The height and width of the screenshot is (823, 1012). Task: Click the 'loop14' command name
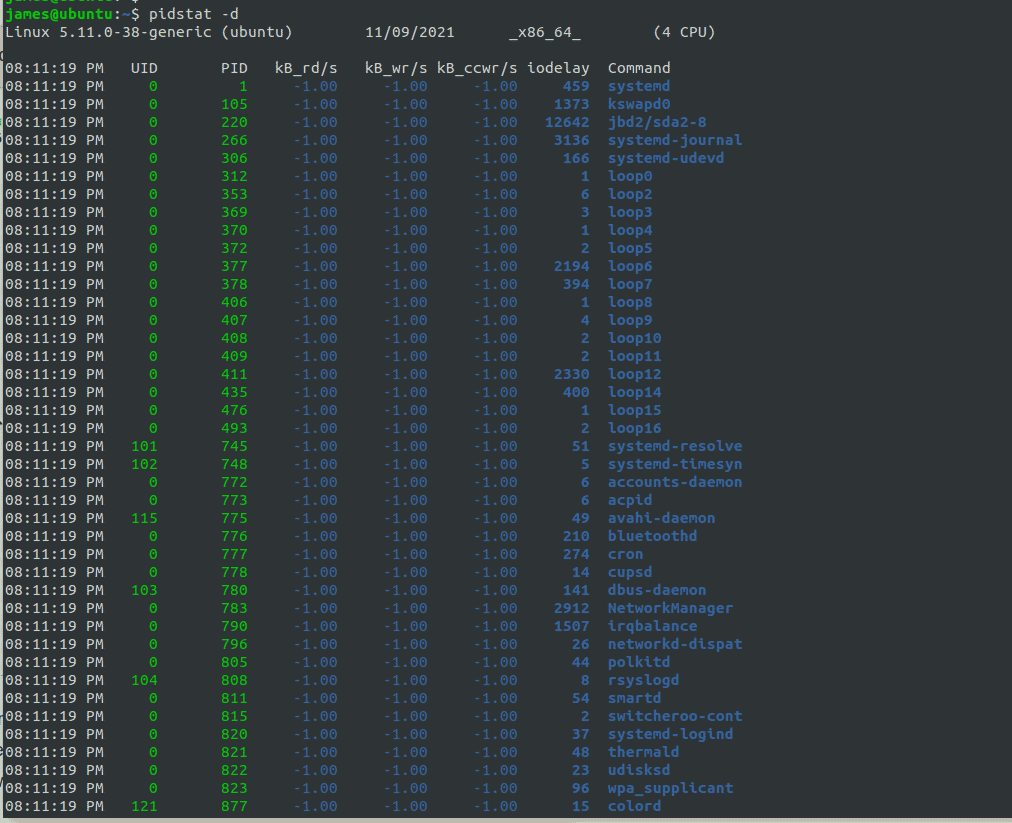click(x=634, y=392)
